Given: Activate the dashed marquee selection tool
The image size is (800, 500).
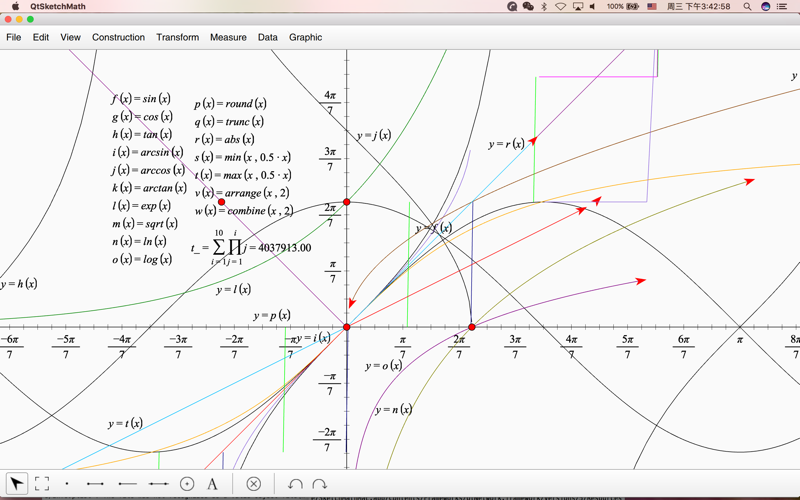Looking at the screenshot, I should (42, 484).
